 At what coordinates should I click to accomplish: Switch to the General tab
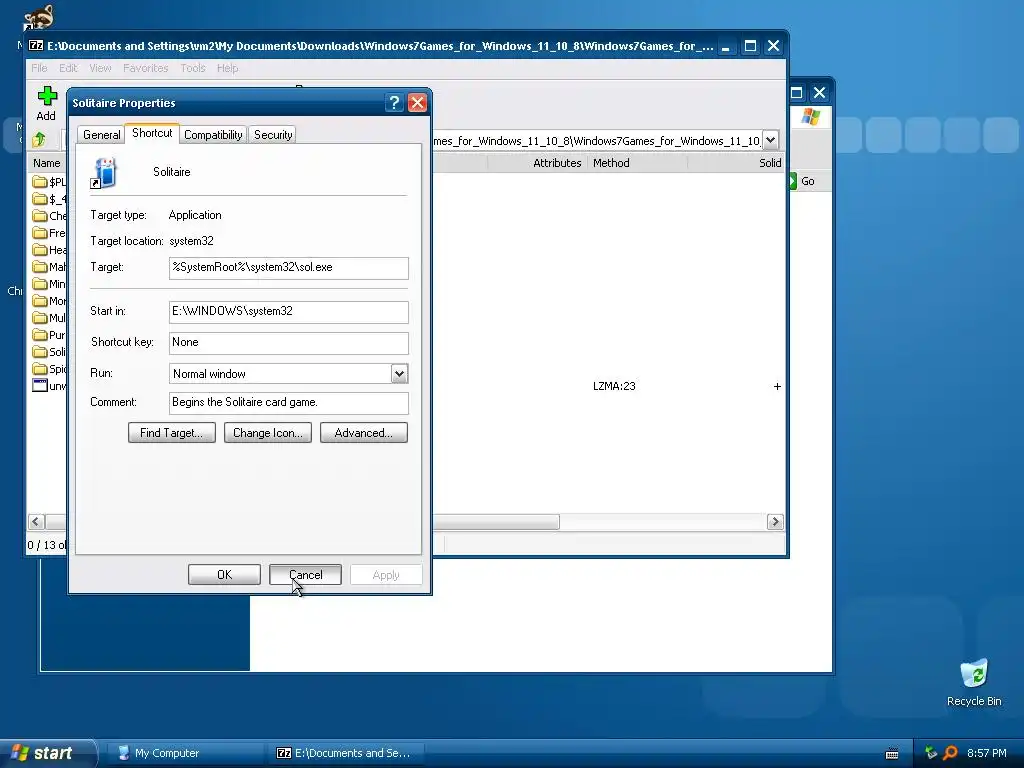coord(101,135)
